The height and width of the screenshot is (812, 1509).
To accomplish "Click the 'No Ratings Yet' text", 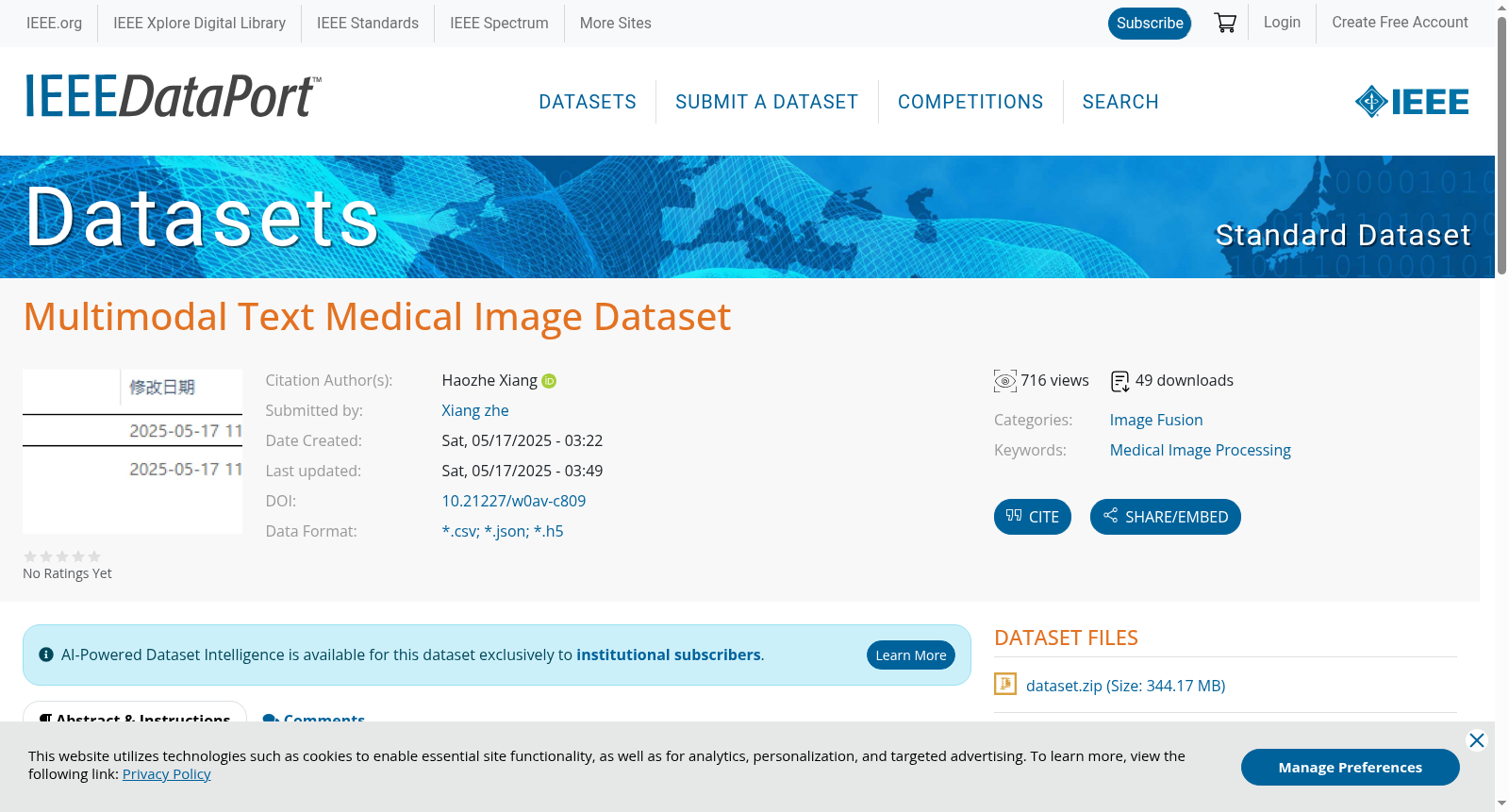I will click(67, 573).
